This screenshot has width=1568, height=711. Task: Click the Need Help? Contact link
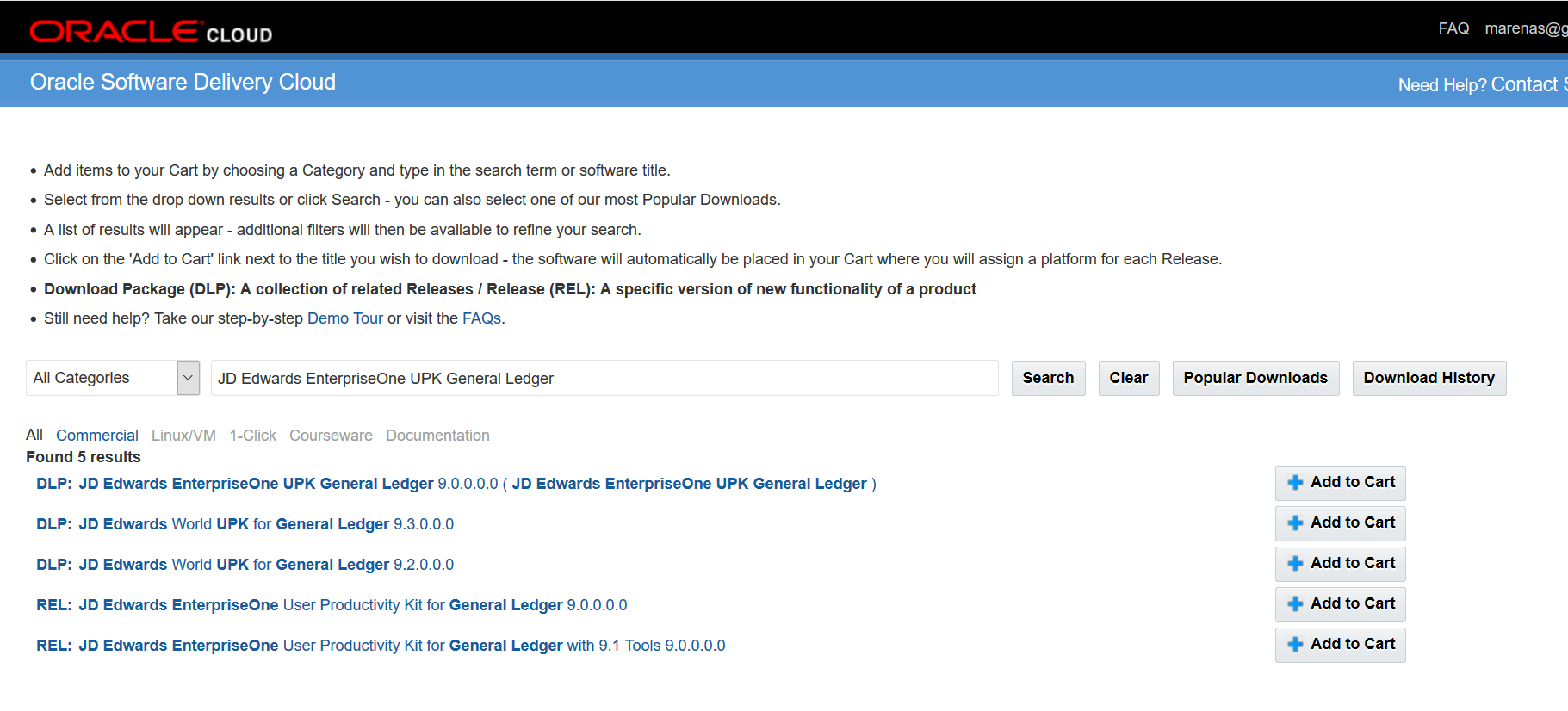click(x=1483, y=84)
